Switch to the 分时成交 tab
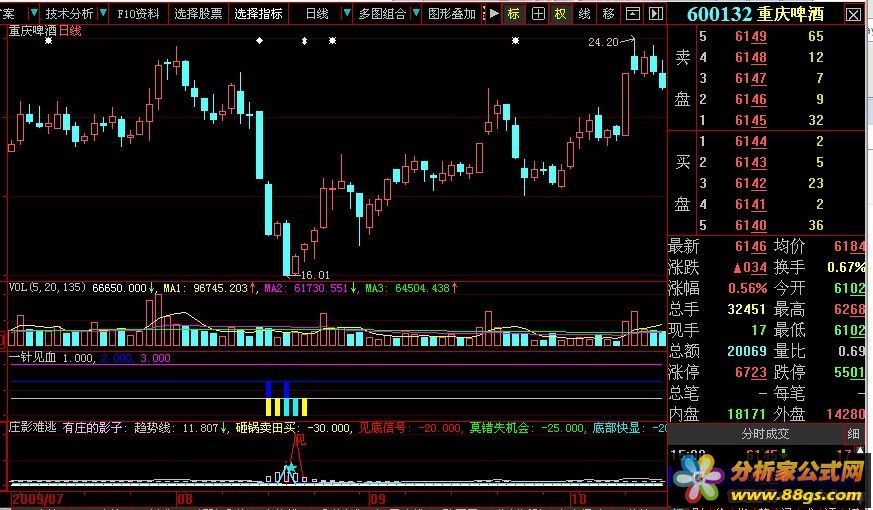The width and height of the screenshot is (873, 510). (x=766, y=434)
